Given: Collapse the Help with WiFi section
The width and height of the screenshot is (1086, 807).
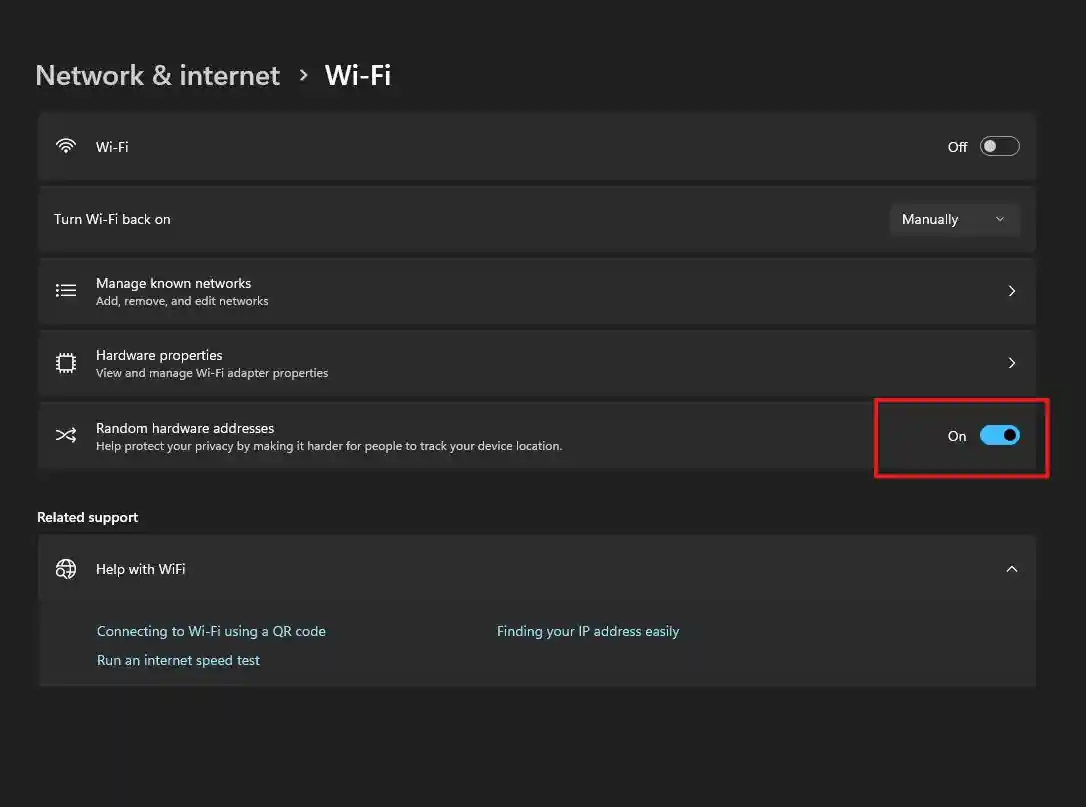Looking at the screenshot, I should point(1011,568).
